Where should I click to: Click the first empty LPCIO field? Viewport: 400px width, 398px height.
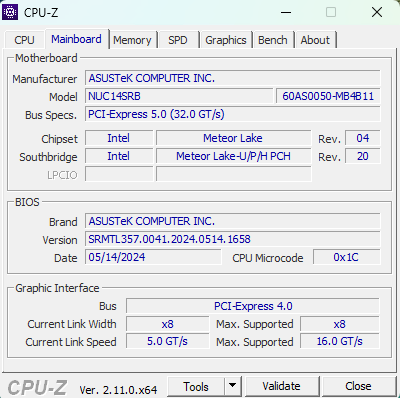119,174
